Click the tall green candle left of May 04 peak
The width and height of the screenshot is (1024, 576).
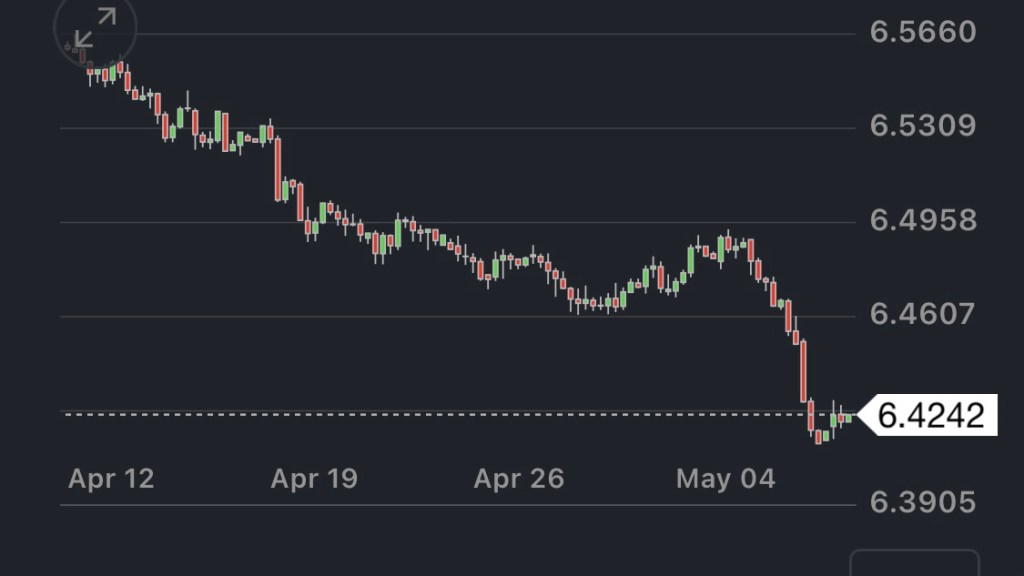[690, 259]
